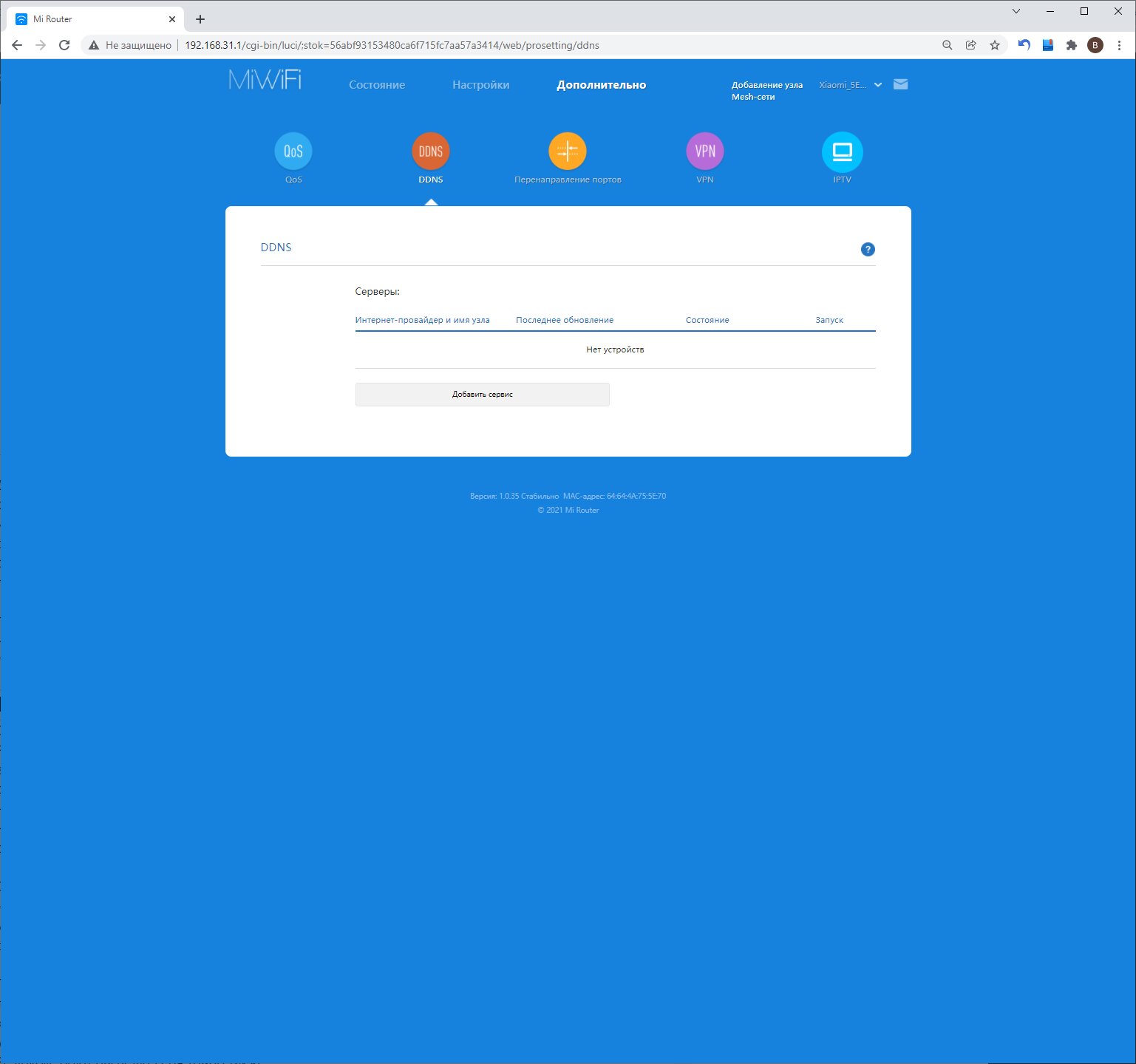Click the Запуск column header

coord(829,320)
